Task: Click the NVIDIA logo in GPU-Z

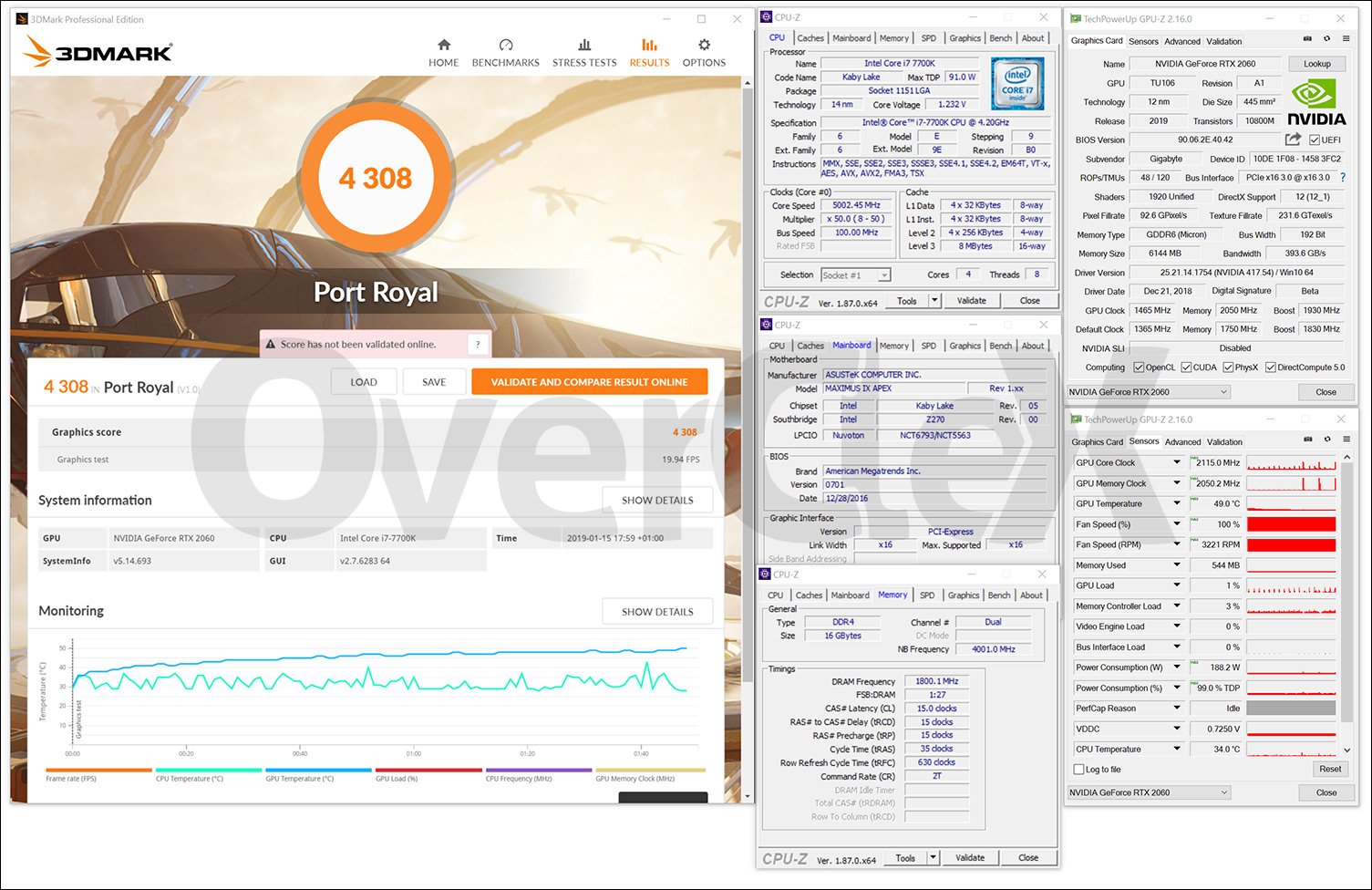Action: (1315, 102)
